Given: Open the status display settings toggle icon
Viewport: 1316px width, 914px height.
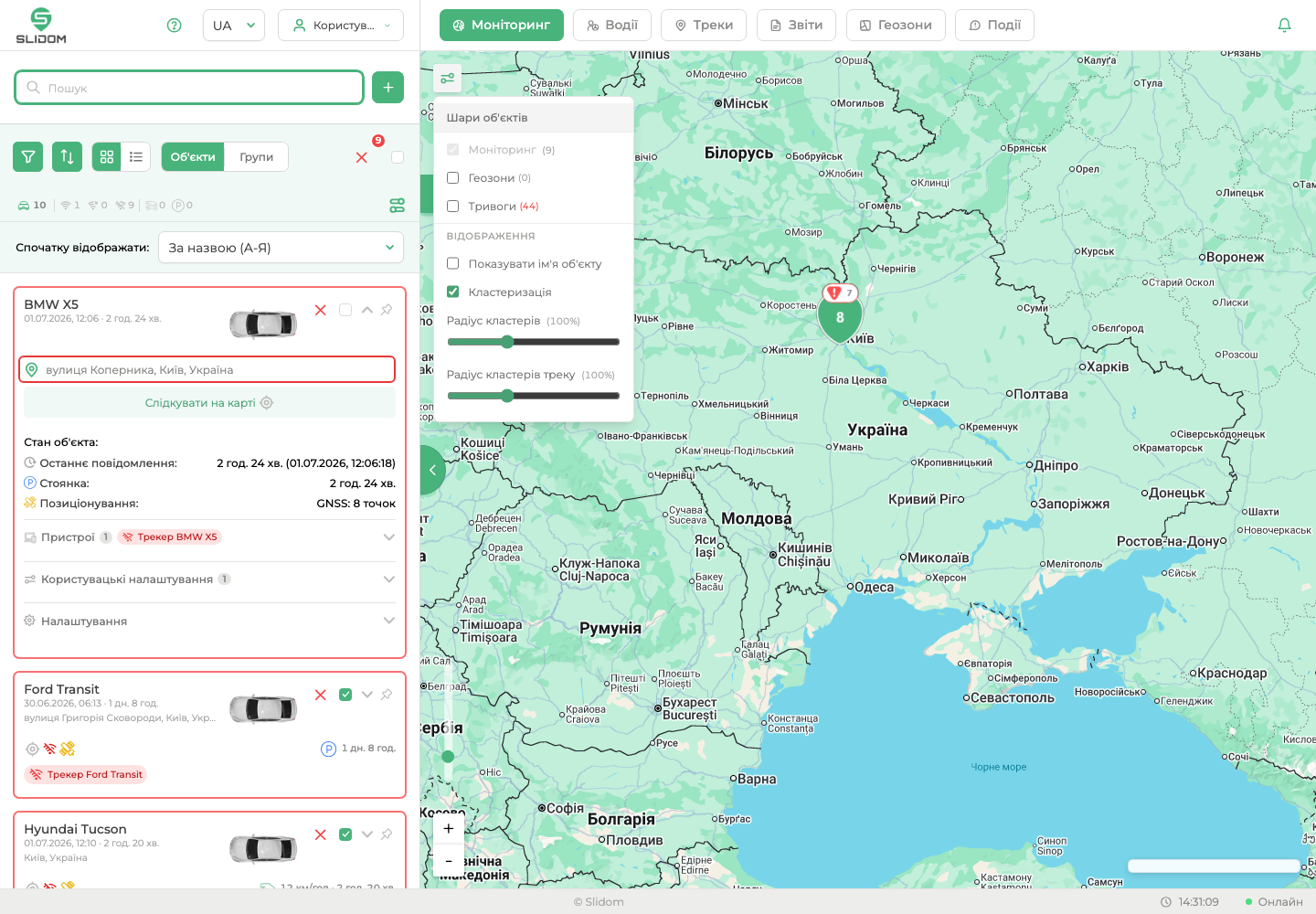Looking at the screenshot, I should click(397, 206).
